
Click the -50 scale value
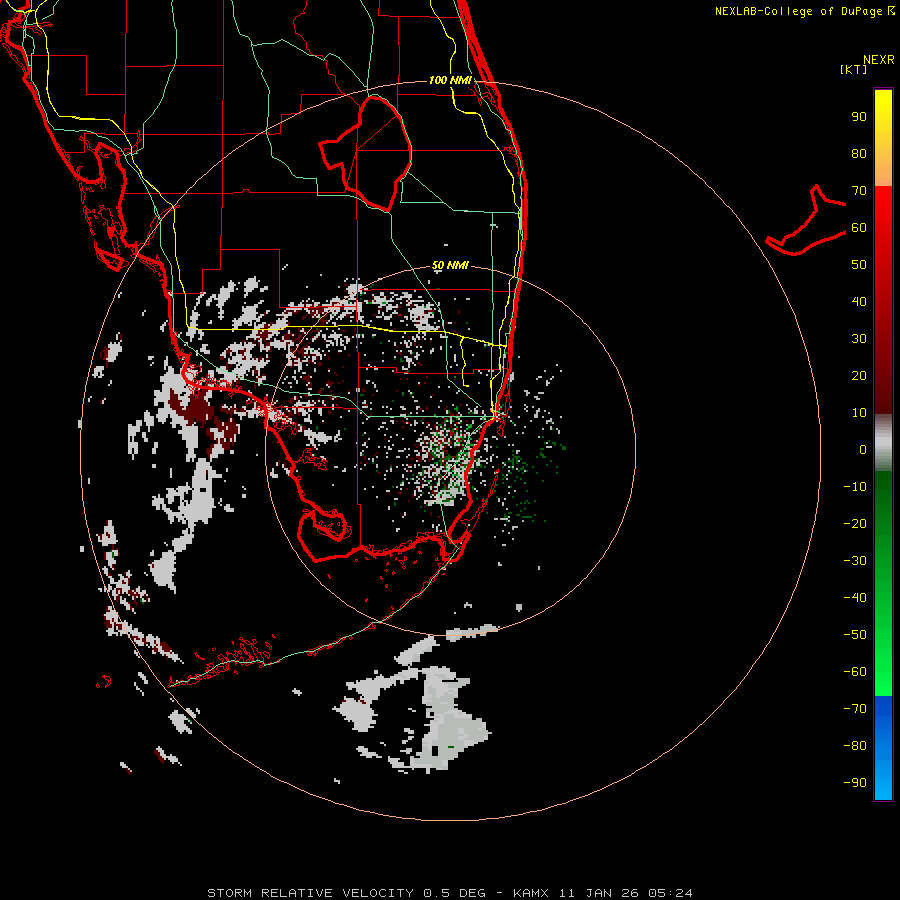(x=855, y=635)
